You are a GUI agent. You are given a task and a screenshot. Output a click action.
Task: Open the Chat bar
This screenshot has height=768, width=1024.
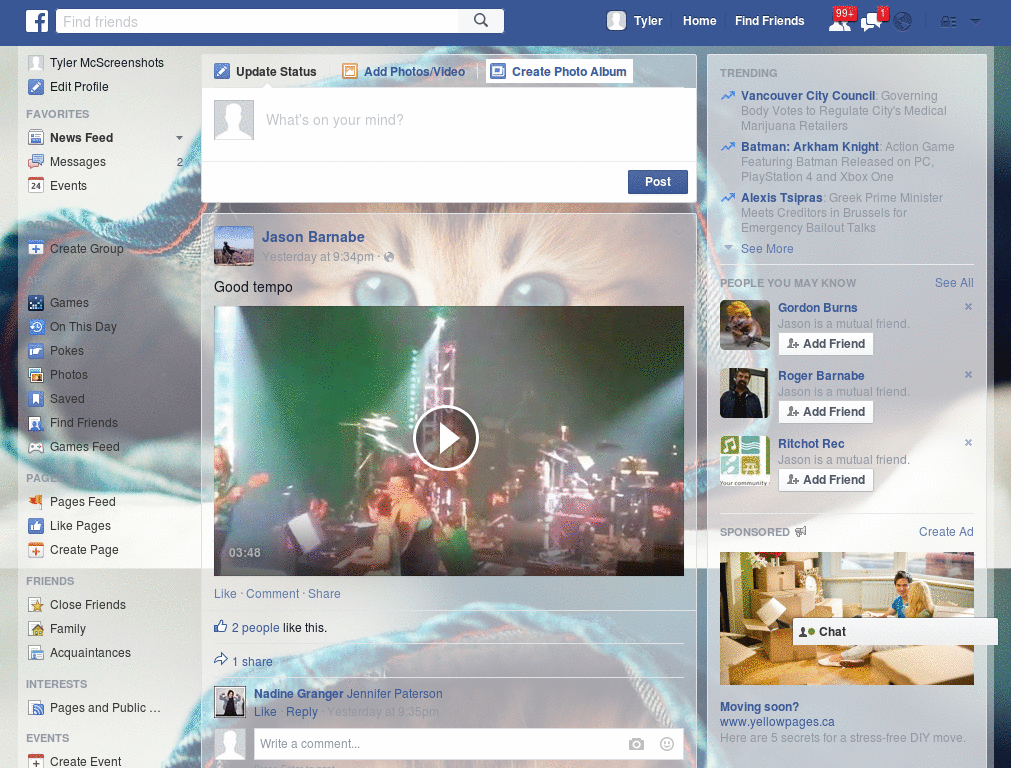[895, 632]
